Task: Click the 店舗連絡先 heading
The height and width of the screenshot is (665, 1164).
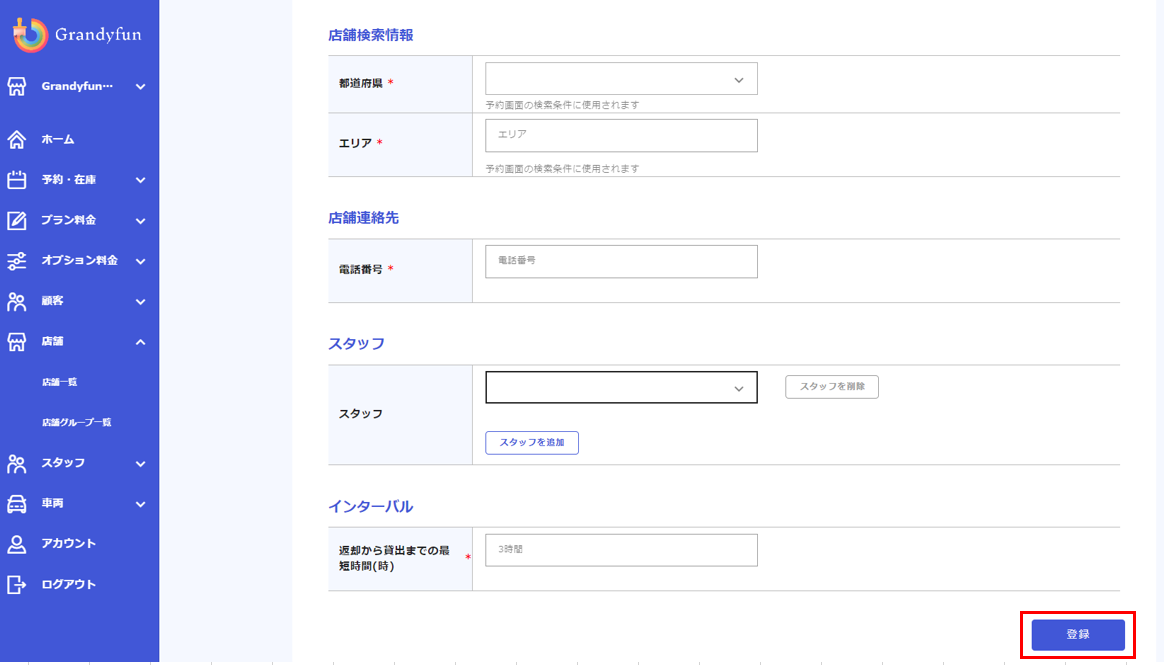Action: coord(364,217)
